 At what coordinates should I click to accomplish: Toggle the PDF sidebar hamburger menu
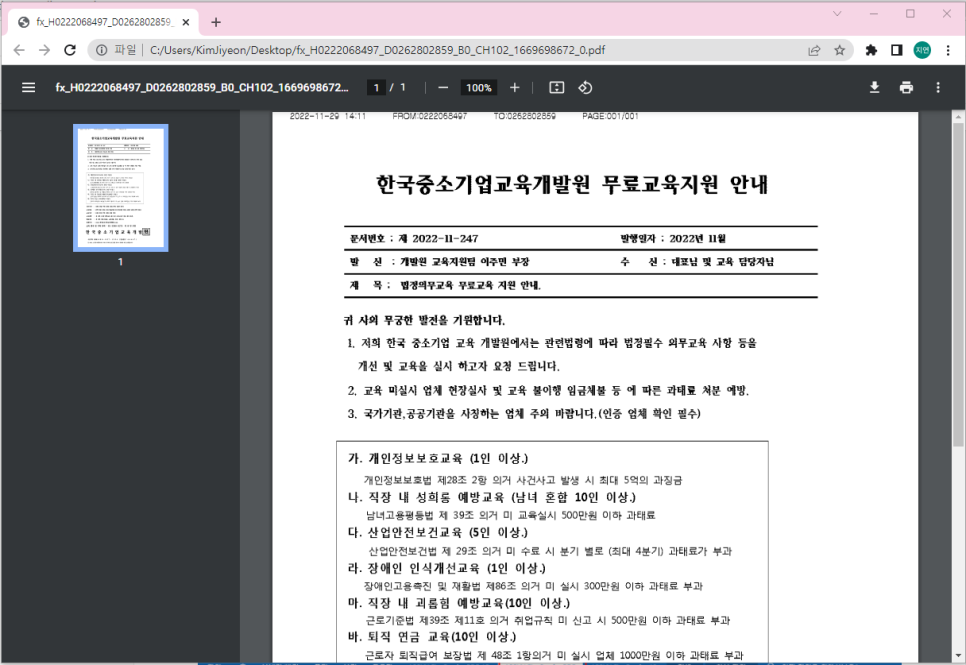point(28,88)
